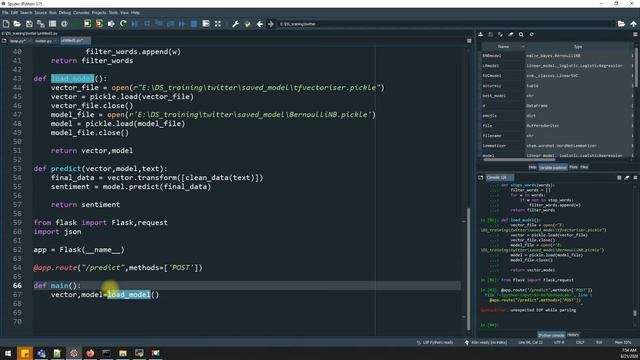640x360 pixels.
Task: Click LSP Python ready status
Action: coord(434,342)
